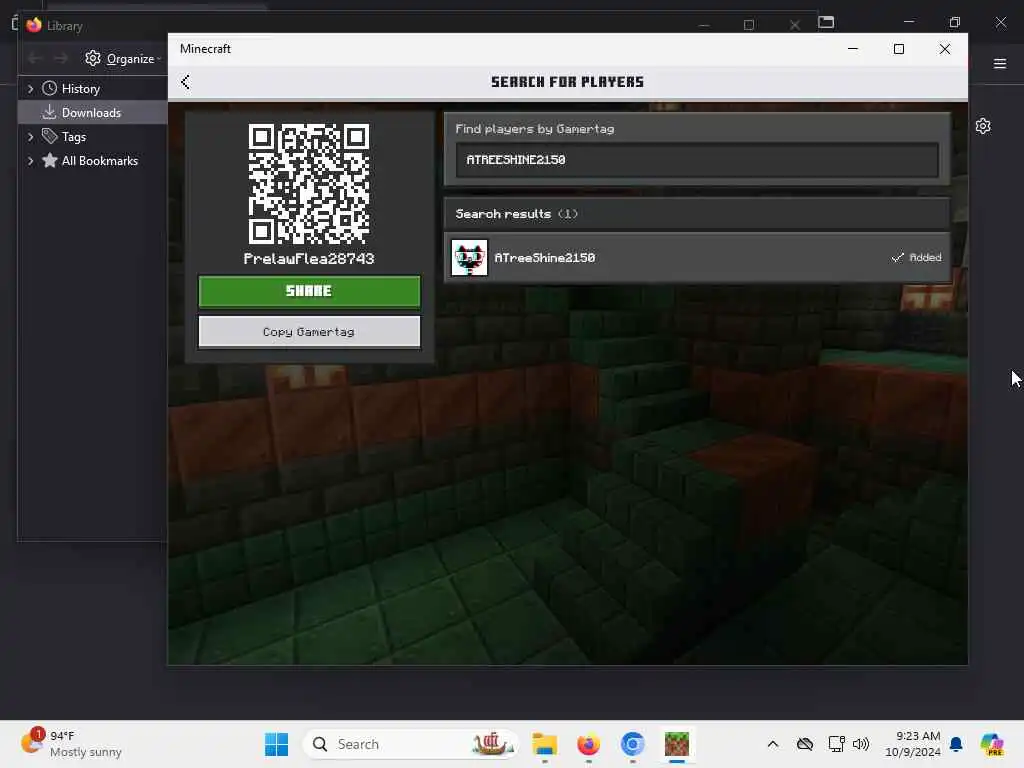Select History in Library sidebar
The height and width of the screenshot is (768, 1024).
pos(80,88)
